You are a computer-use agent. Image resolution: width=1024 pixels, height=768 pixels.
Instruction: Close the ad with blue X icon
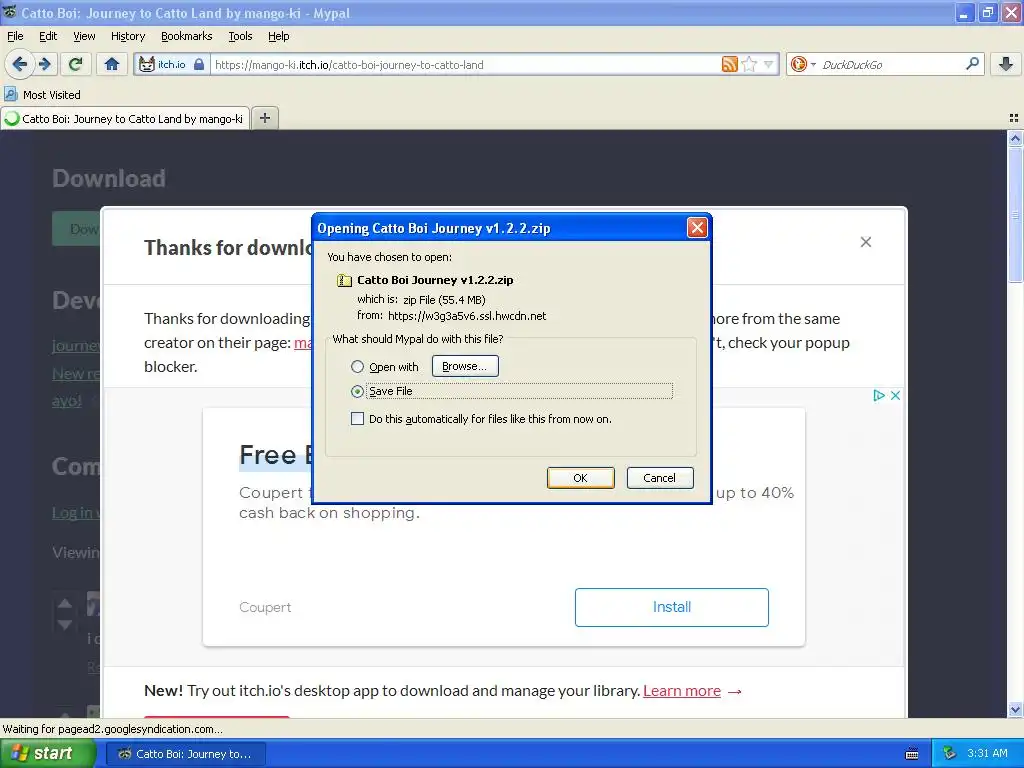click(895, 395)
